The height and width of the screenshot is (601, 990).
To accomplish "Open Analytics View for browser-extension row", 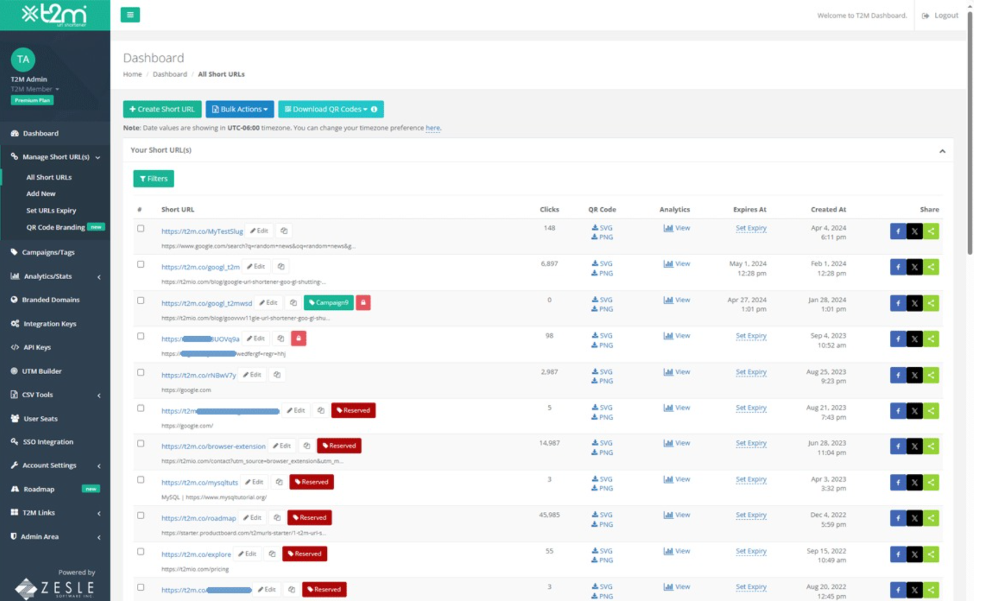I will [x=677, y=443].
